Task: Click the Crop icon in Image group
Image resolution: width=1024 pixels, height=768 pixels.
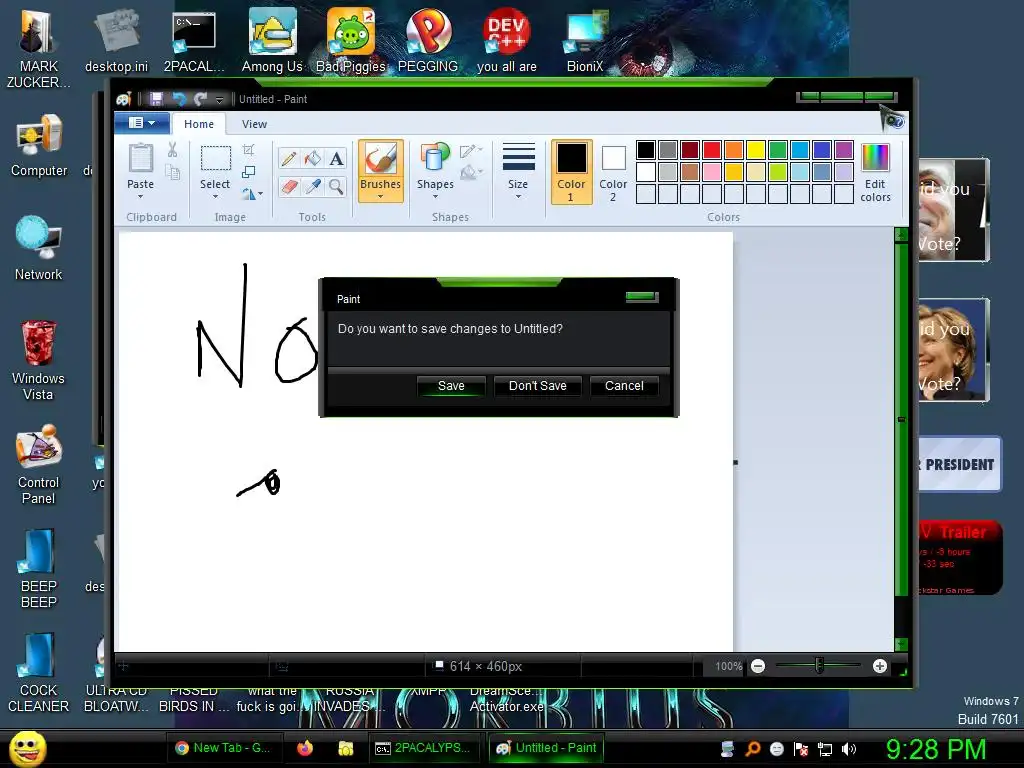Action: click(x=248, y=150)
